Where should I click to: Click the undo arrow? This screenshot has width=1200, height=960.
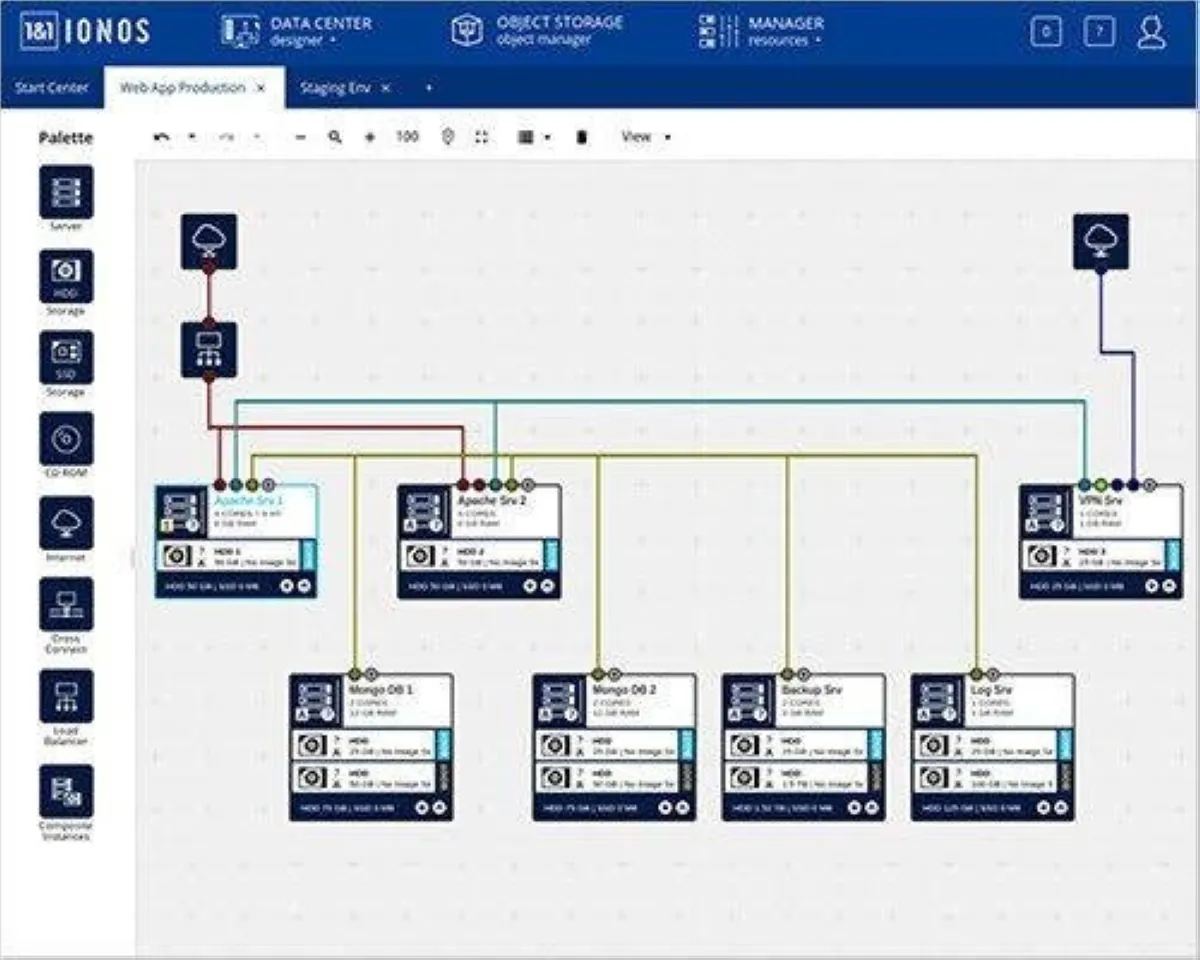[162, 137]
